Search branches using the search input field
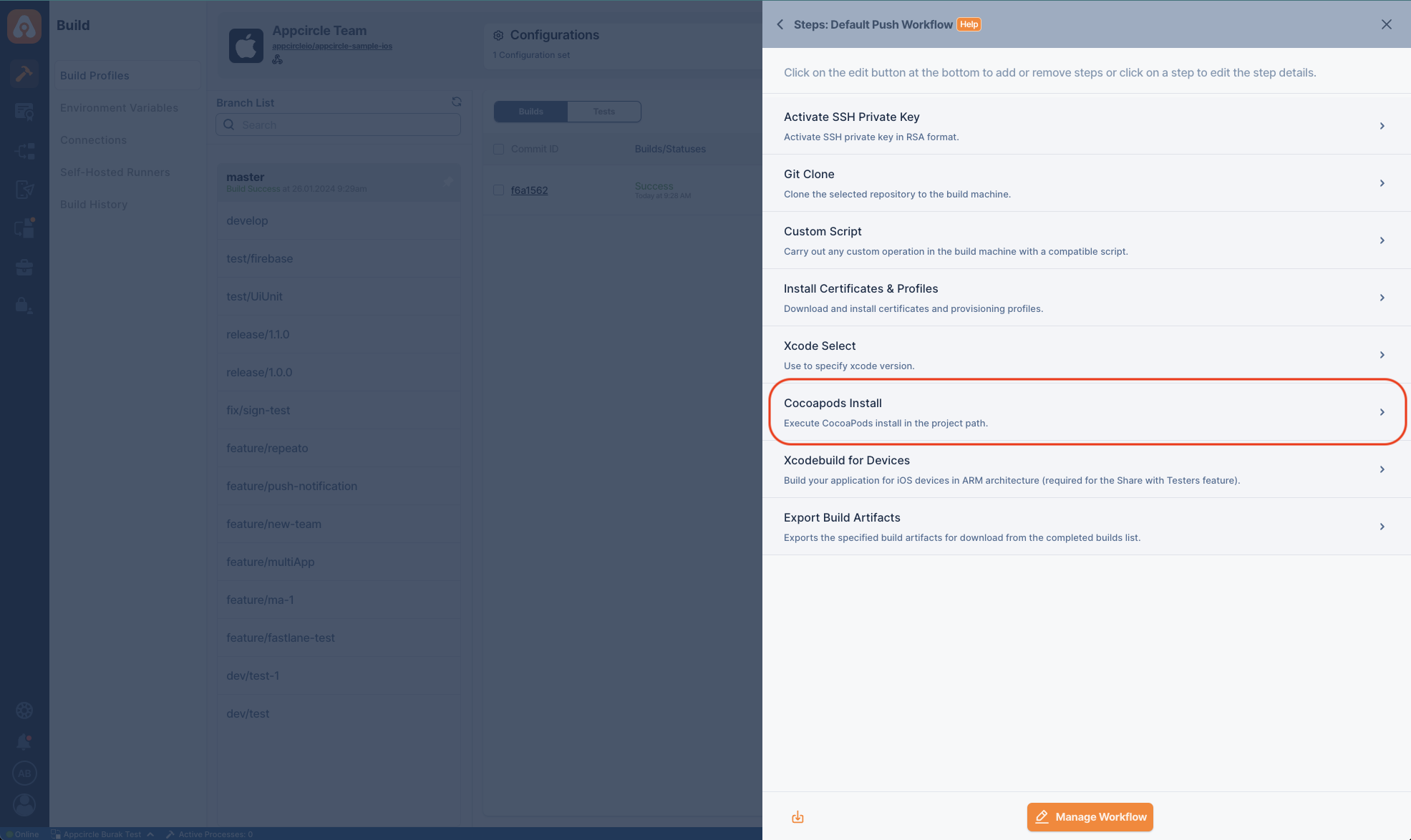1411x840 pixels. [x=339, y=125]
